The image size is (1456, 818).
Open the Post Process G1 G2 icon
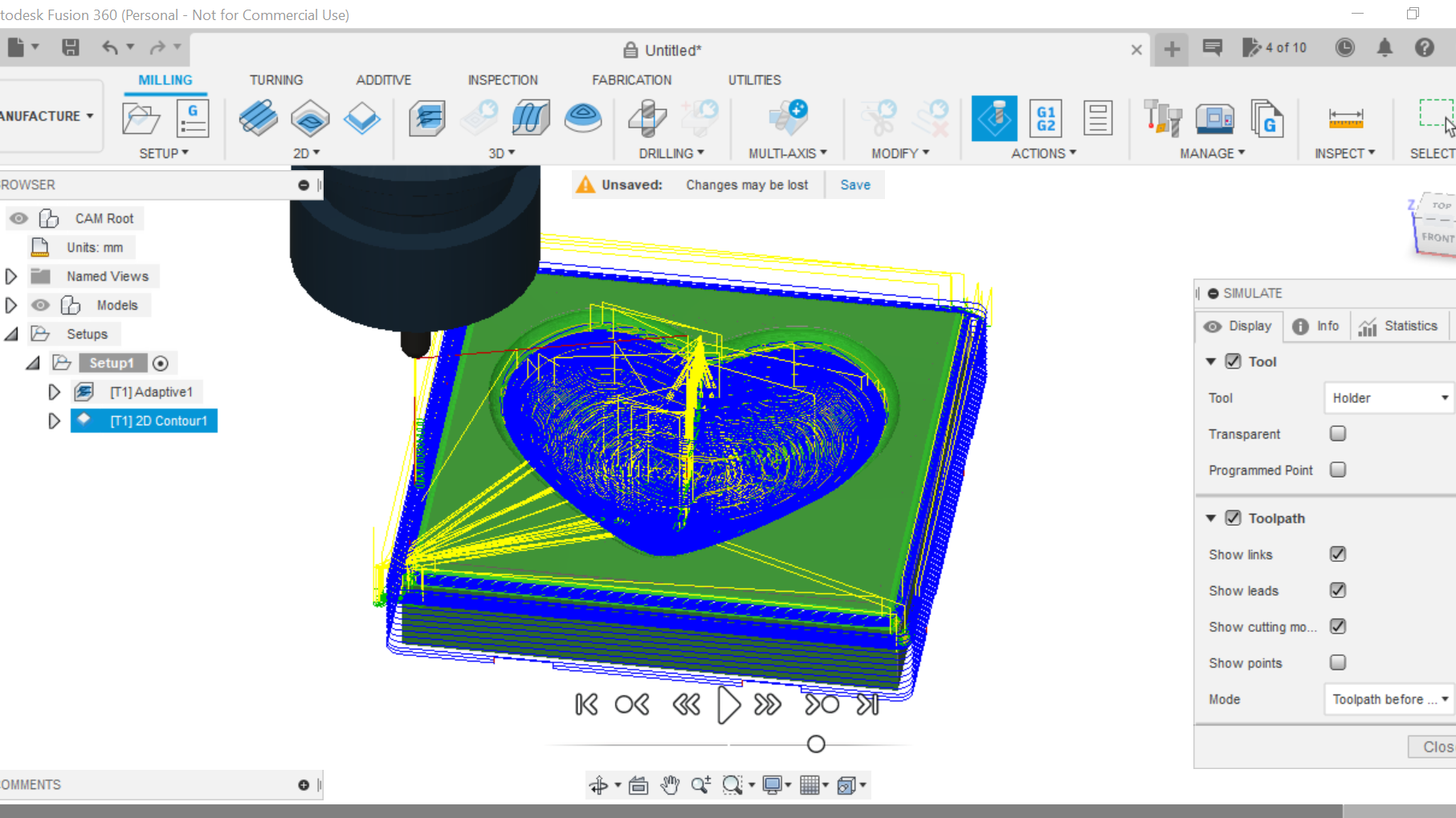click(x=1046, y=119)
